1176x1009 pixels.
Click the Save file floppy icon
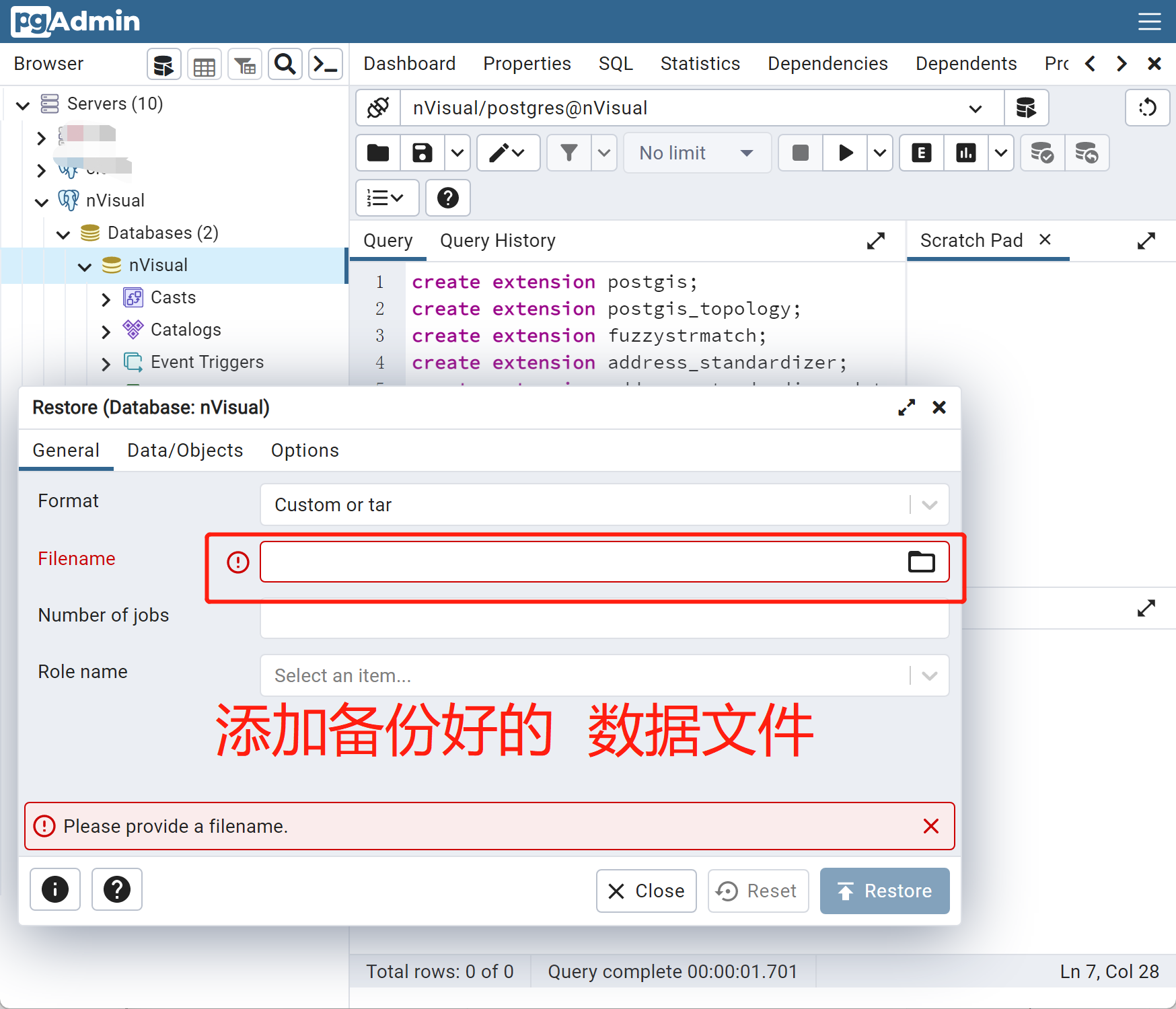[x=422, y=153]
